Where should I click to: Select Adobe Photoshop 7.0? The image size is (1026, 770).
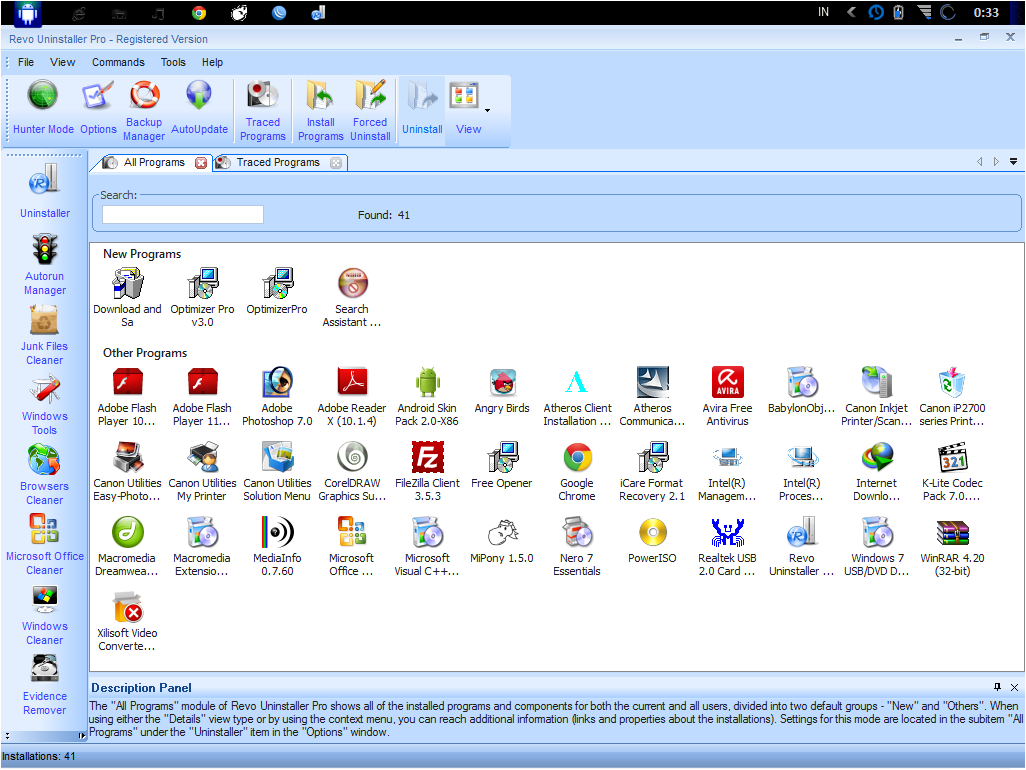pyautogui.click(x=277, y=396)
